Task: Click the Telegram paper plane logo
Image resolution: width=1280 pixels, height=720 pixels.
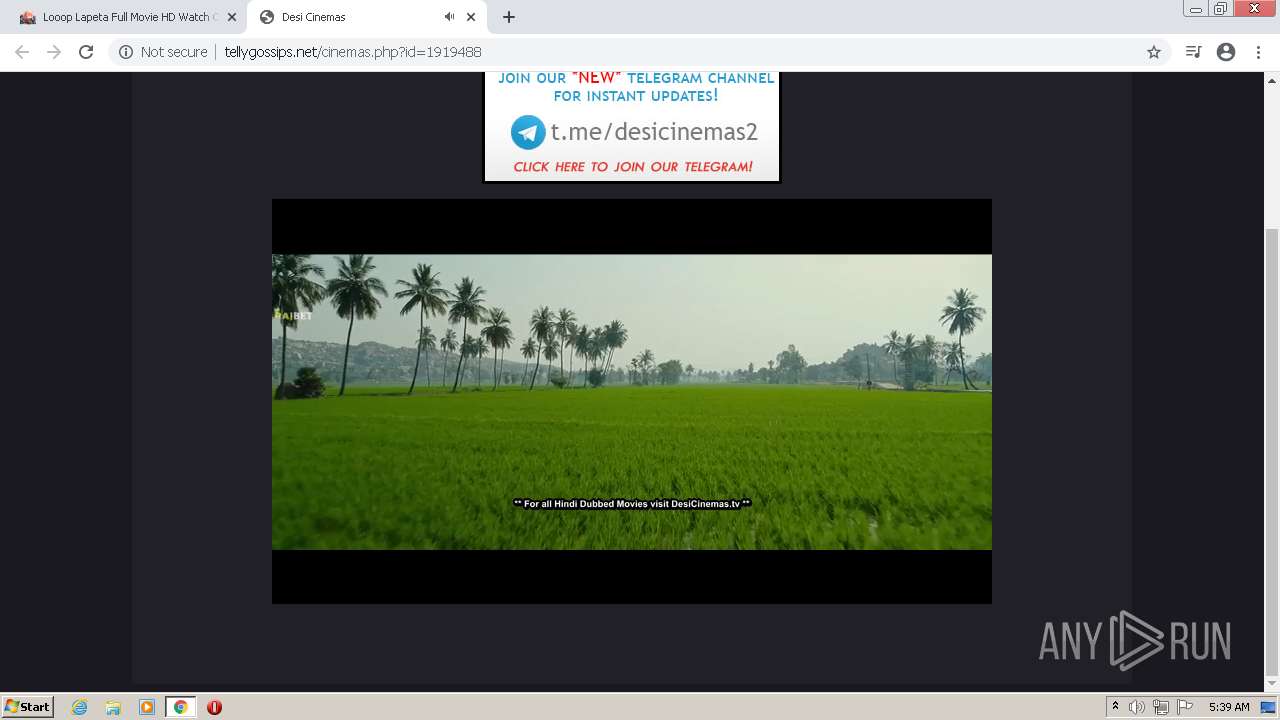Action: coord(528,132)
